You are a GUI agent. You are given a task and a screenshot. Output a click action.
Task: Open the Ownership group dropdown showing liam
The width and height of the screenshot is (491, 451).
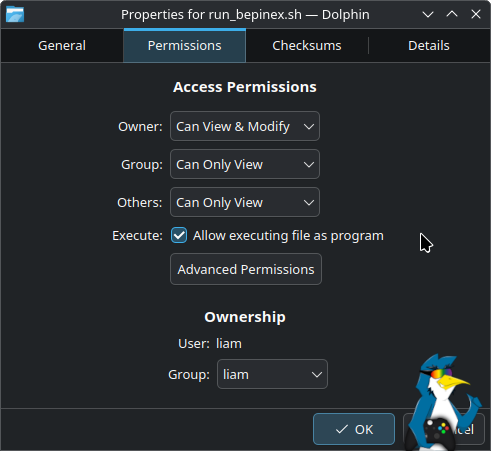click(272, 374)
